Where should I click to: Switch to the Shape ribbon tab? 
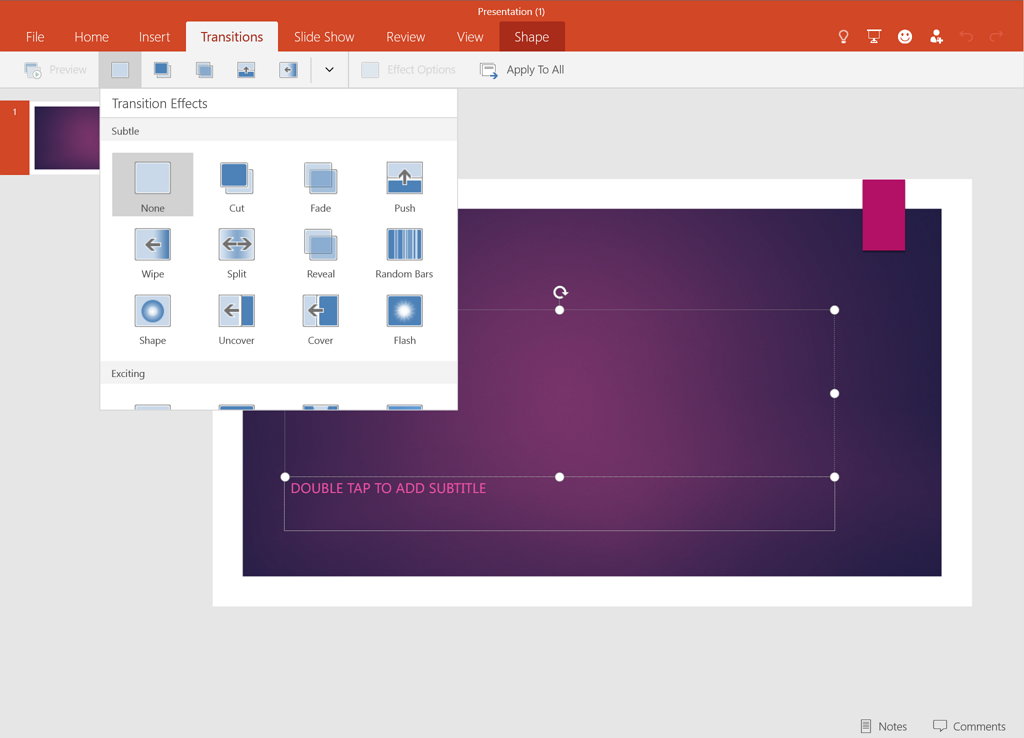point(531,36)
